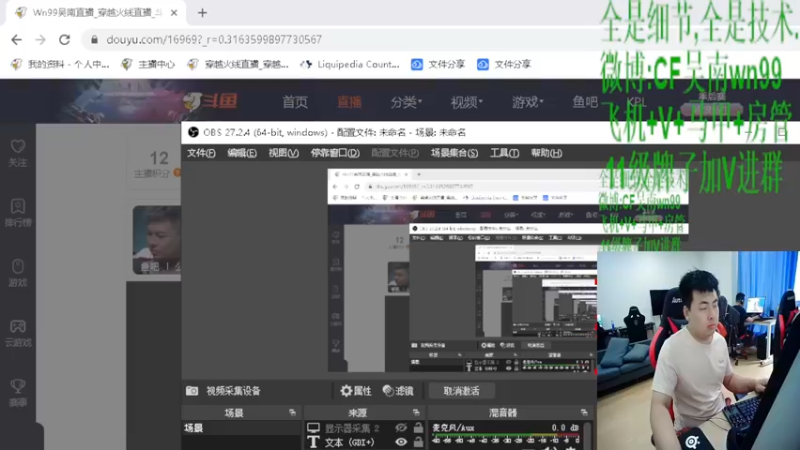
Task: Open source 属性 properties button
Action: click(x=356, y=391)
